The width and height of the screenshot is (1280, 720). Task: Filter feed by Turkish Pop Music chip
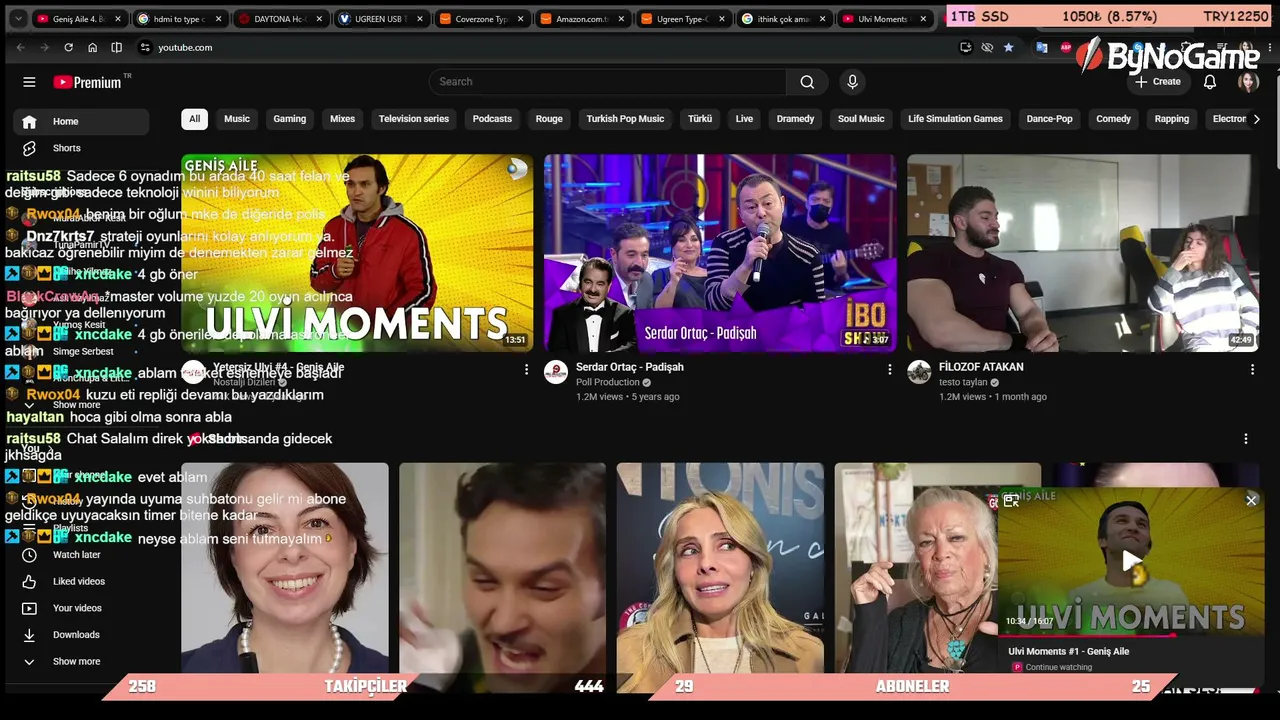pyautogui.click(x=625, y=119)
